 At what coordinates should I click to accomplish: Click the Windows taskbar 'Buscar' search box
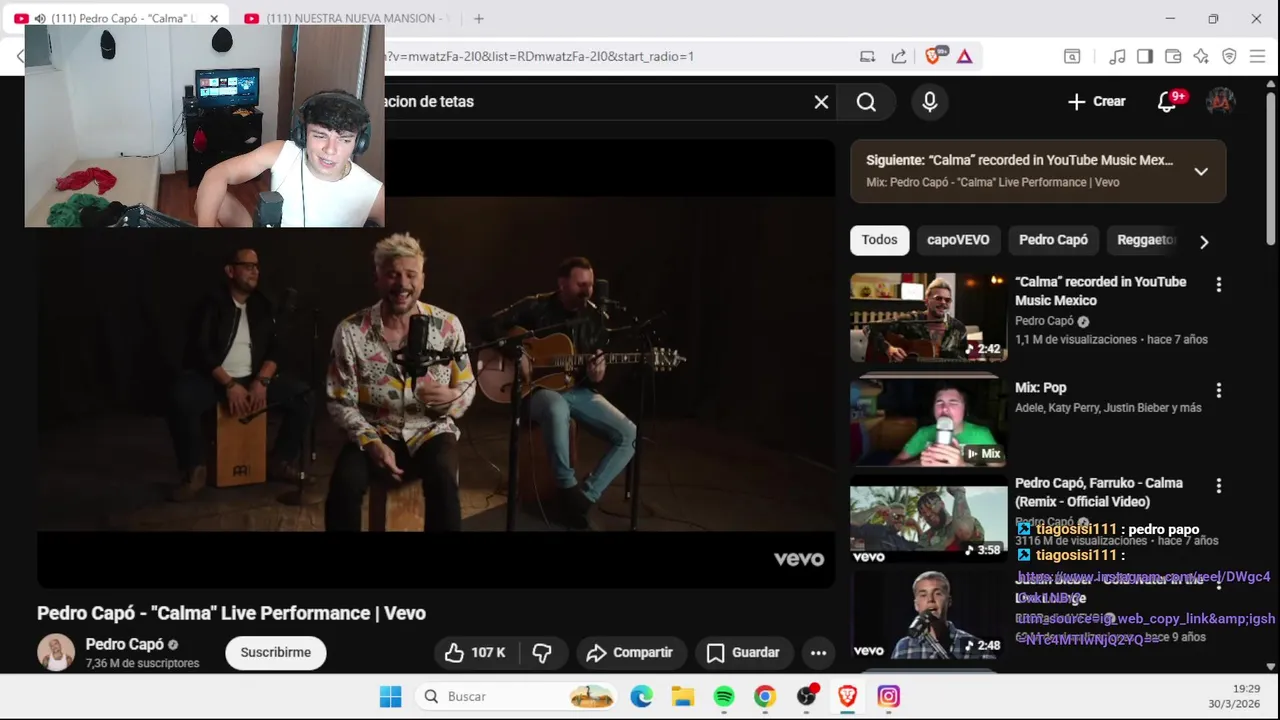517,696
